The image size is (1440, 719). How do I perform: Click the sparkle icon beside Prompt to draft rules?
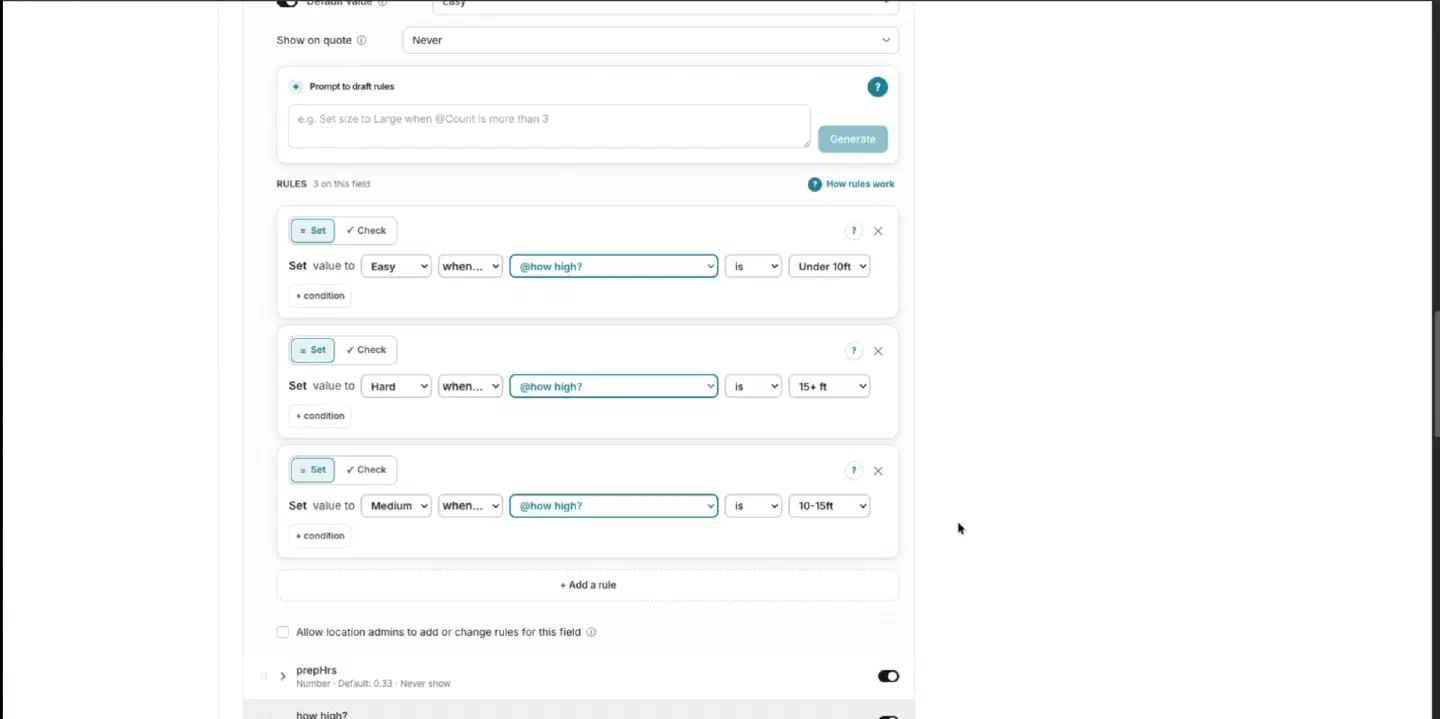point(296,87)
